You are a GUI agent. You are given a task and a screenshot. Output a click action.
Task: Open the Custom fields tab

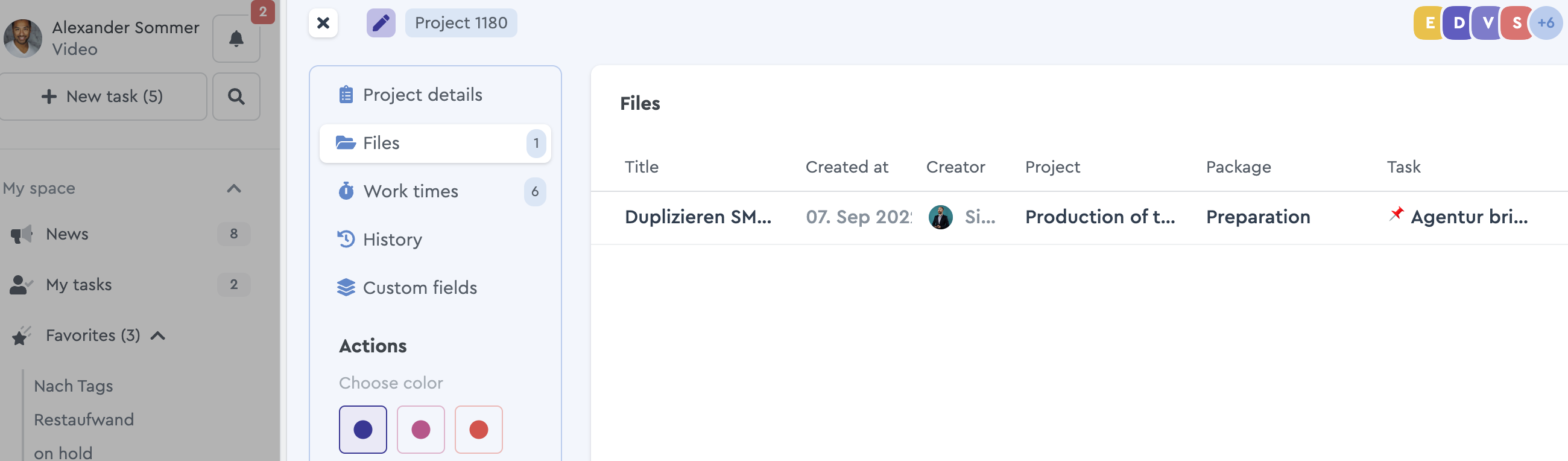[435, 287]
